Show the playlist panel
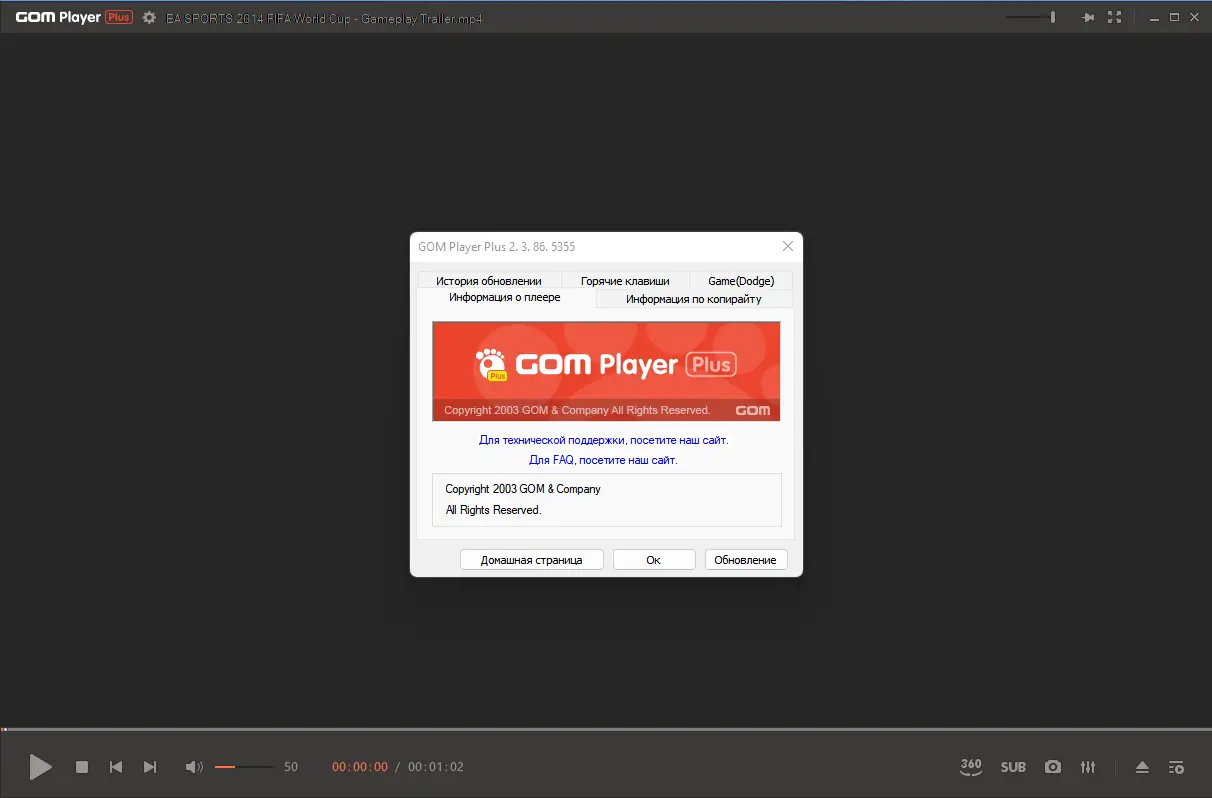The width and height of the screenshot is (1212, 798). [1177, 767]
